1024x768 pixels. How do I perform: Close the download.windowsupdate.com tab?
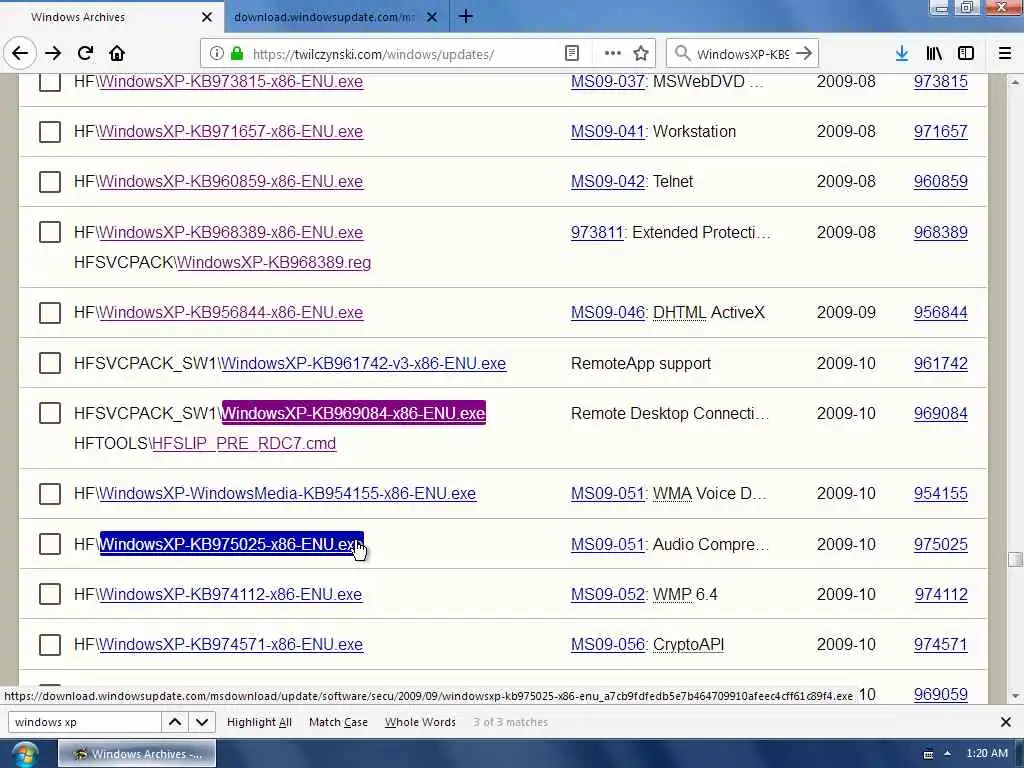tap(432, 17)
